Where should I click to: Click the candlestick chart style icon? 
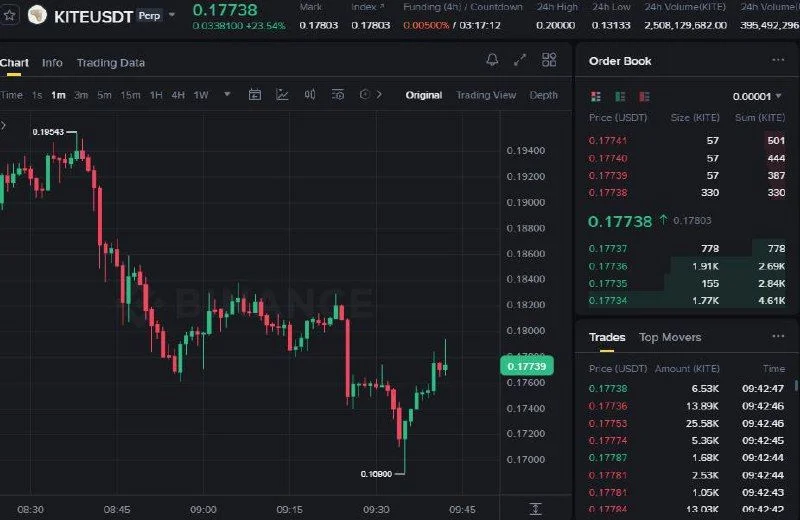[310, 94]
